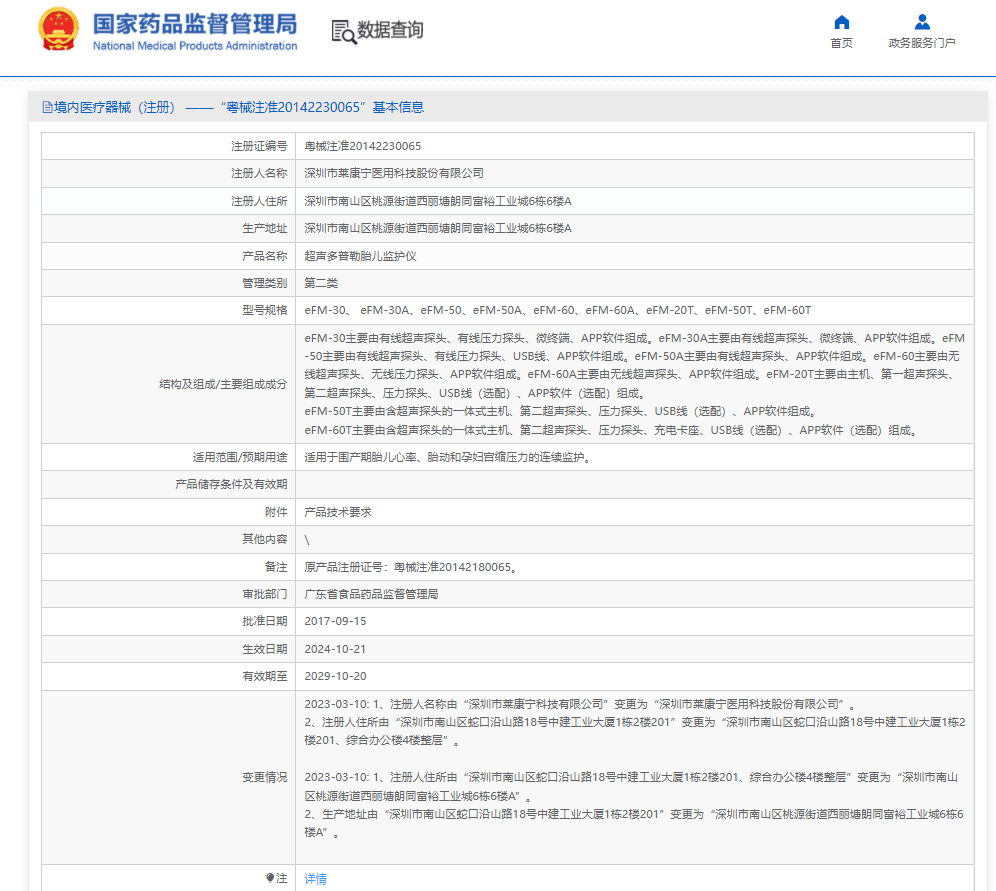The image size is (996, 891).
Task: Click the 批准日期 row label
Action: [265, 621]
